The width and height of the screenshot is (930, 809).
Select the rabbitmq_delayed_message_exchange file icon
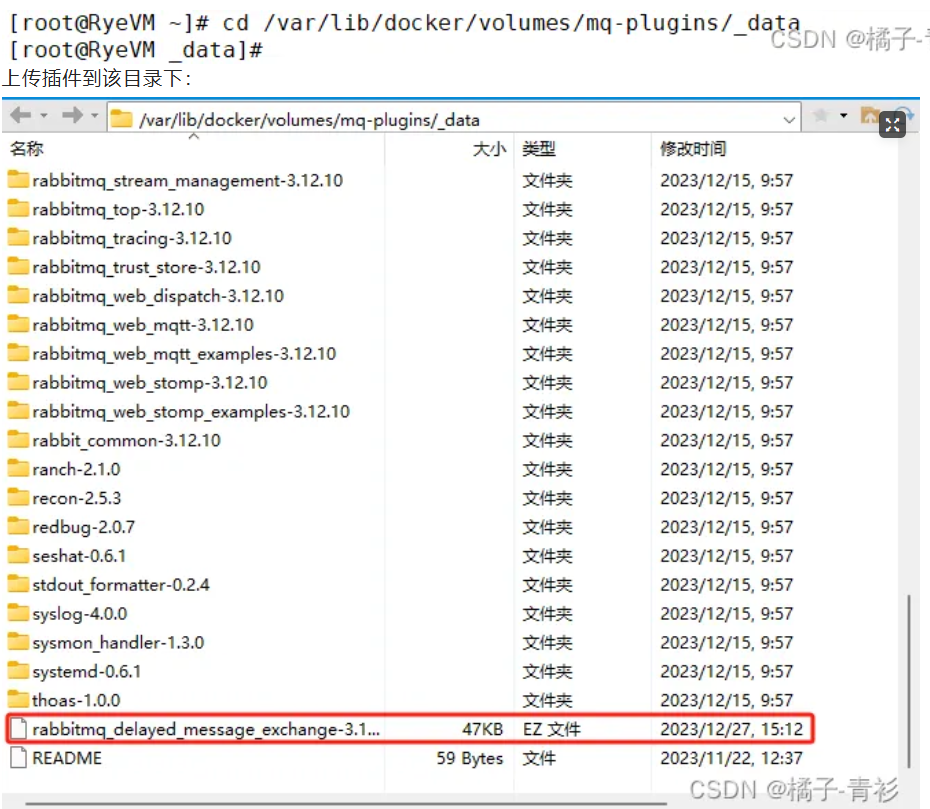click(x=18, y=729)
